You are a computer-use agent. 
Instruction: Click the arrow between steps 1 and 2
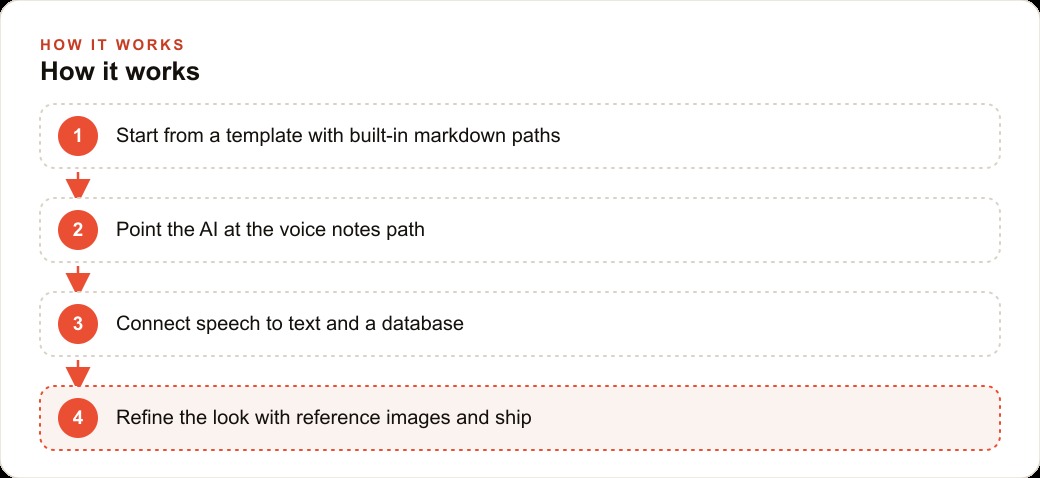click(x=78, y=184)
